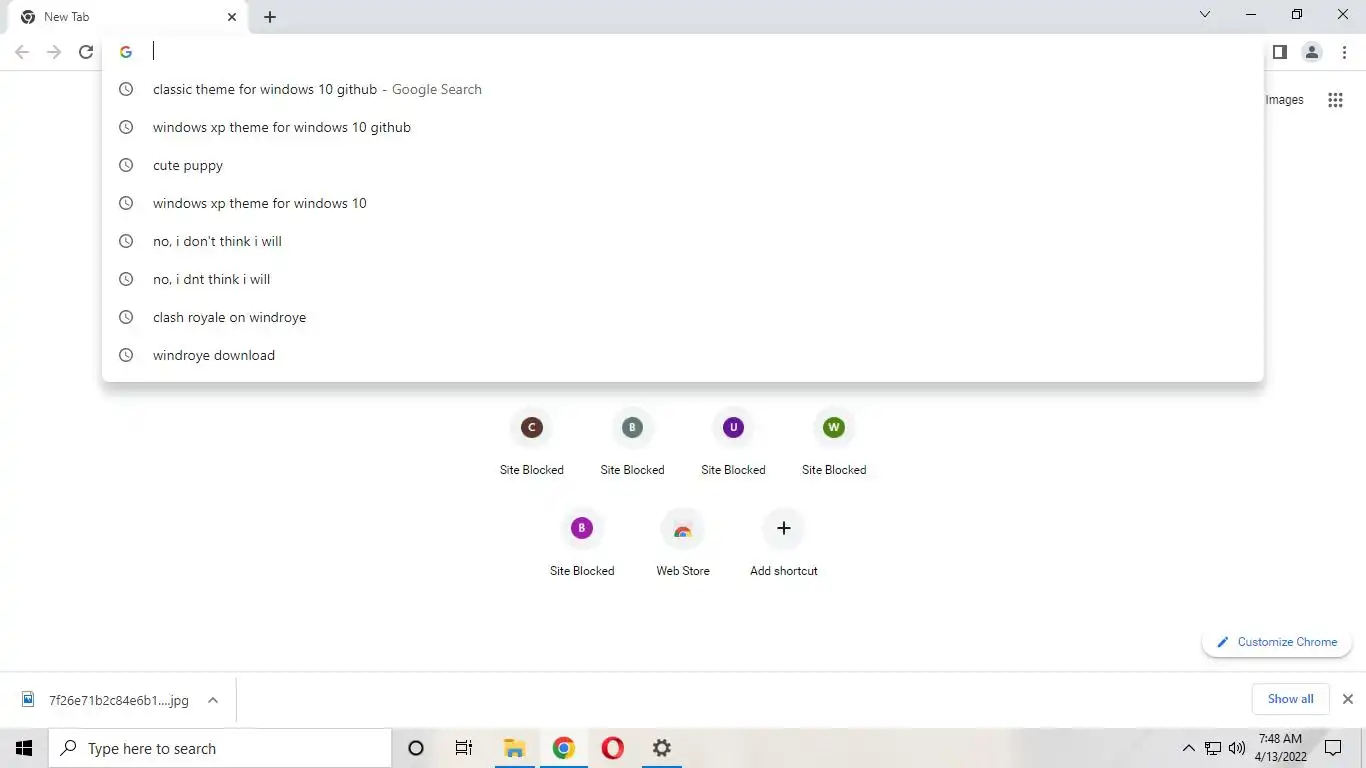Open Chrome's three-dot menu

pyautogui.click(x=1345, y=52)
